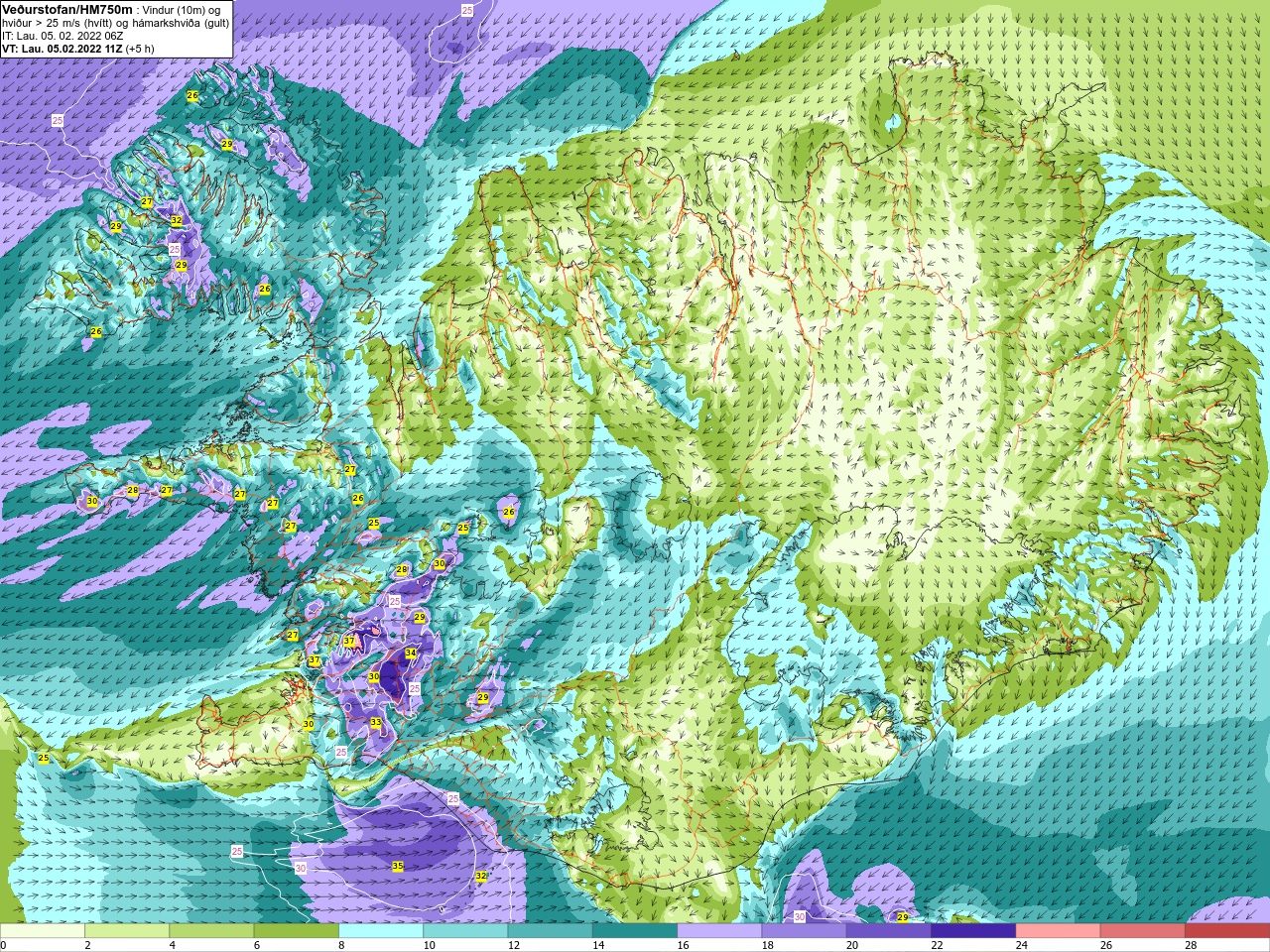This screenshot has height=952, width=1270.
Task: Click the lavender 16–18 m/s legend swatch
Action: [719, 931]
